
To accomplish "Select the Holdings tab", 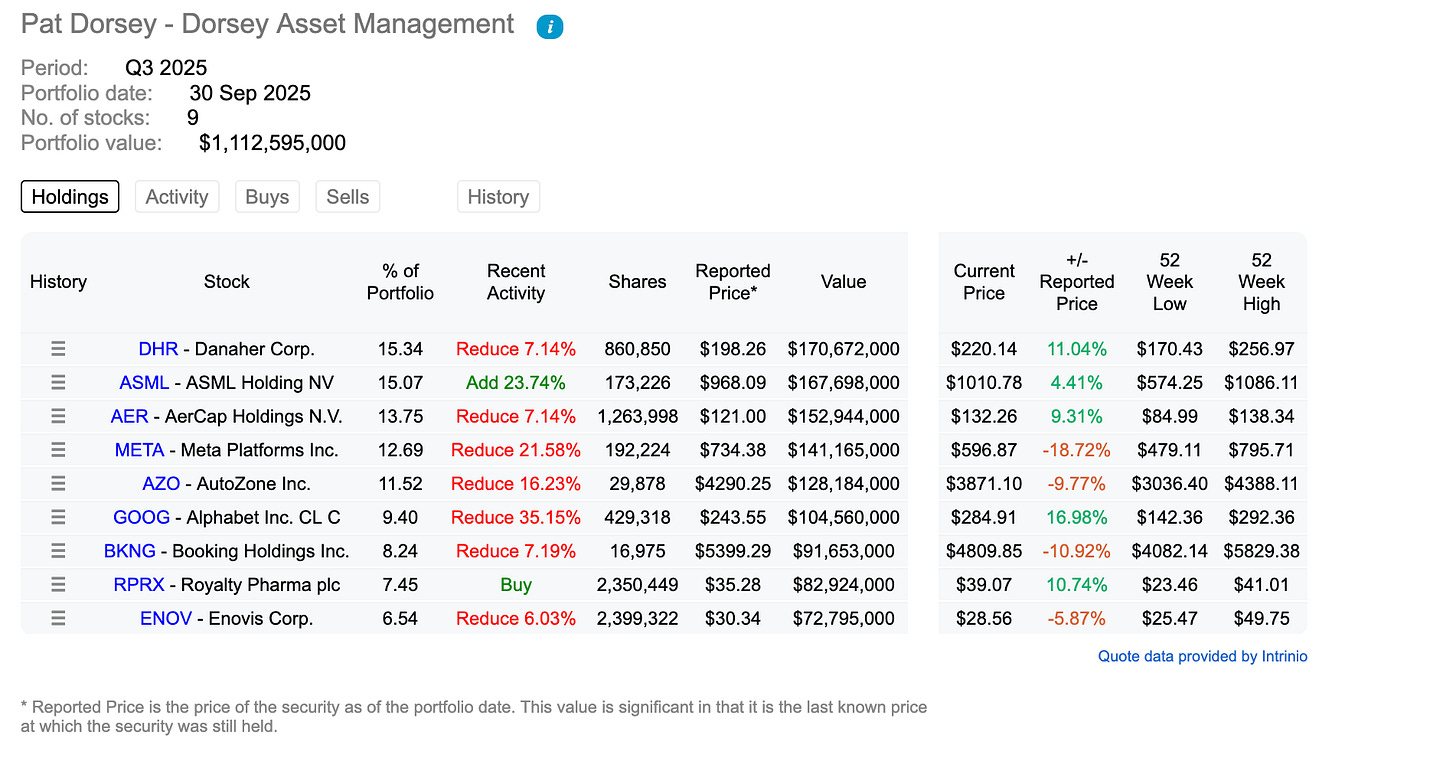I will [x=70, y=197].
